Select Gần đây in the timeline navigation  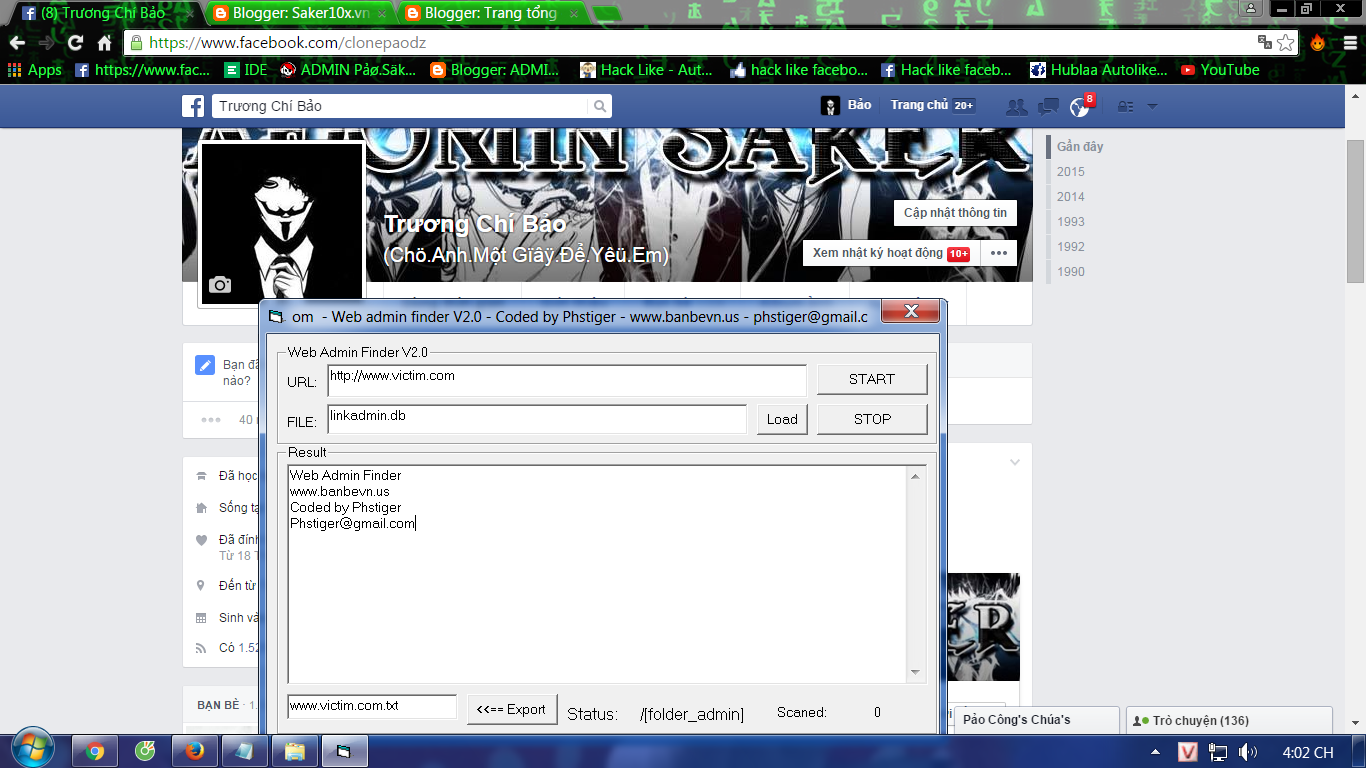(x=1080, y=147)
